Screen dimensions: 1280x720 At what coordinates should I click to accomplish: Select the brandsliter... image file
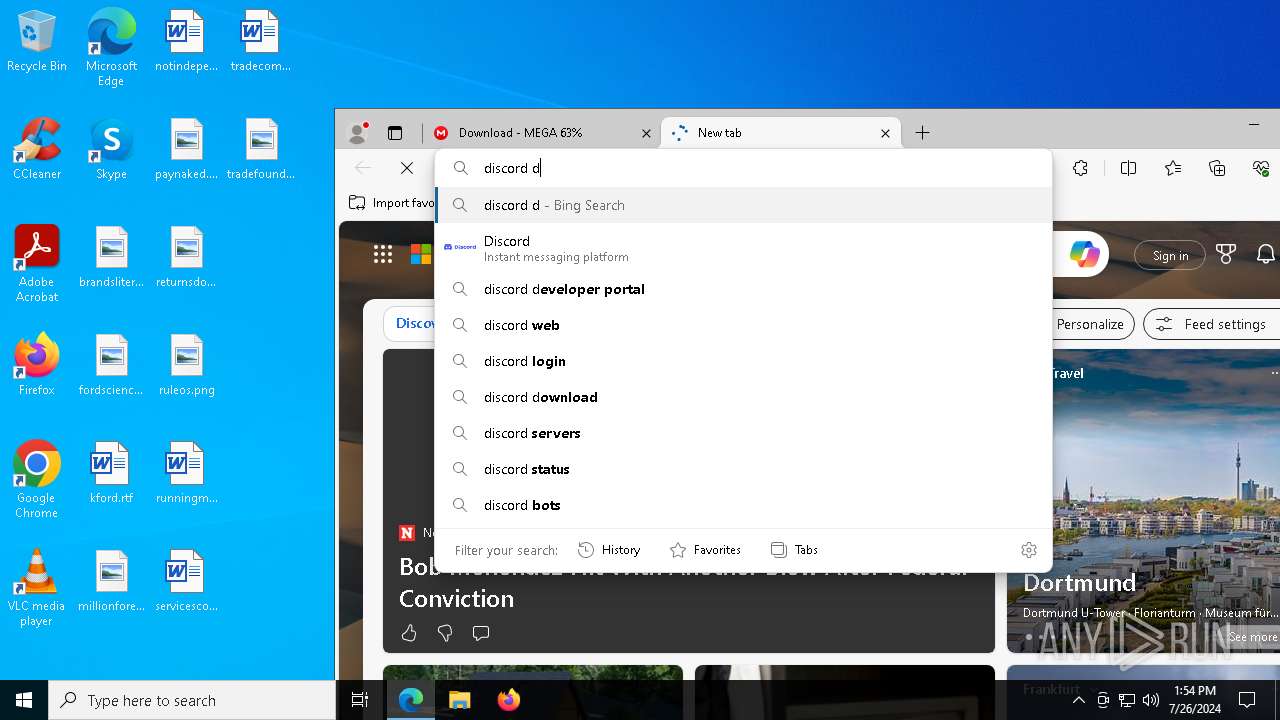(x=111, y=258)
